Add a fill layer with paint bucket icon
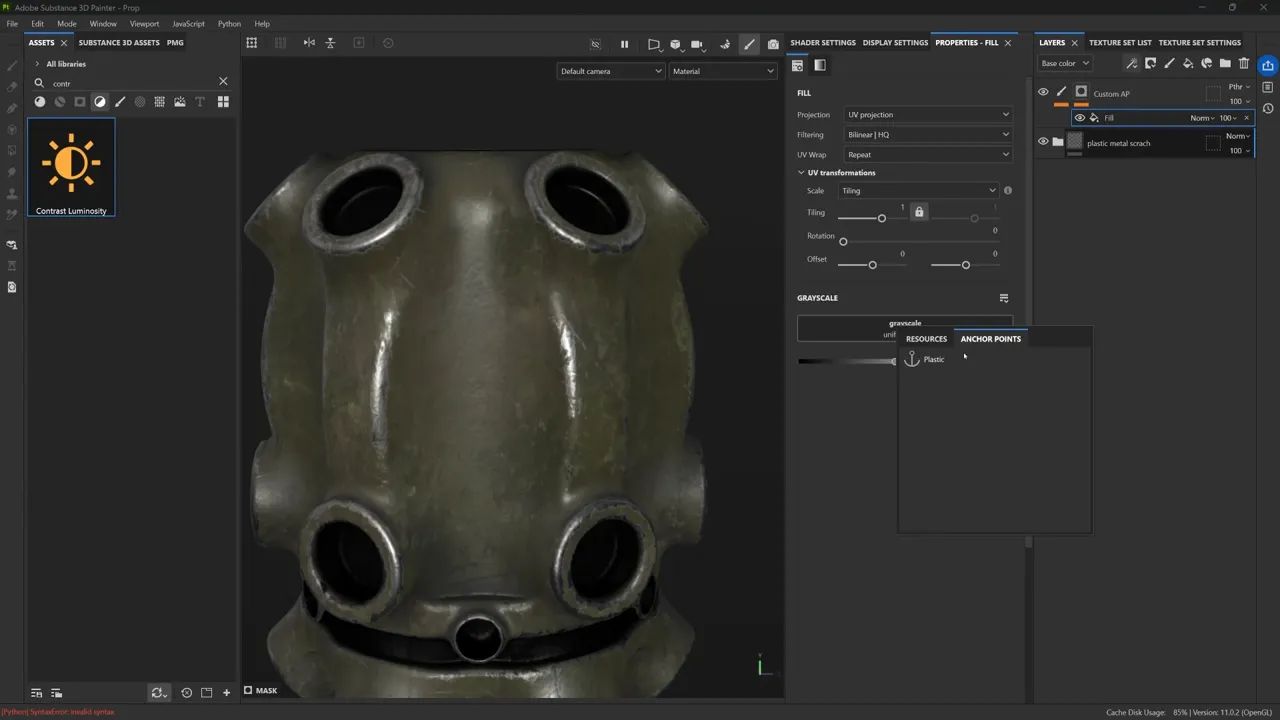The image size is (1280, 720). coord(1188,63)
